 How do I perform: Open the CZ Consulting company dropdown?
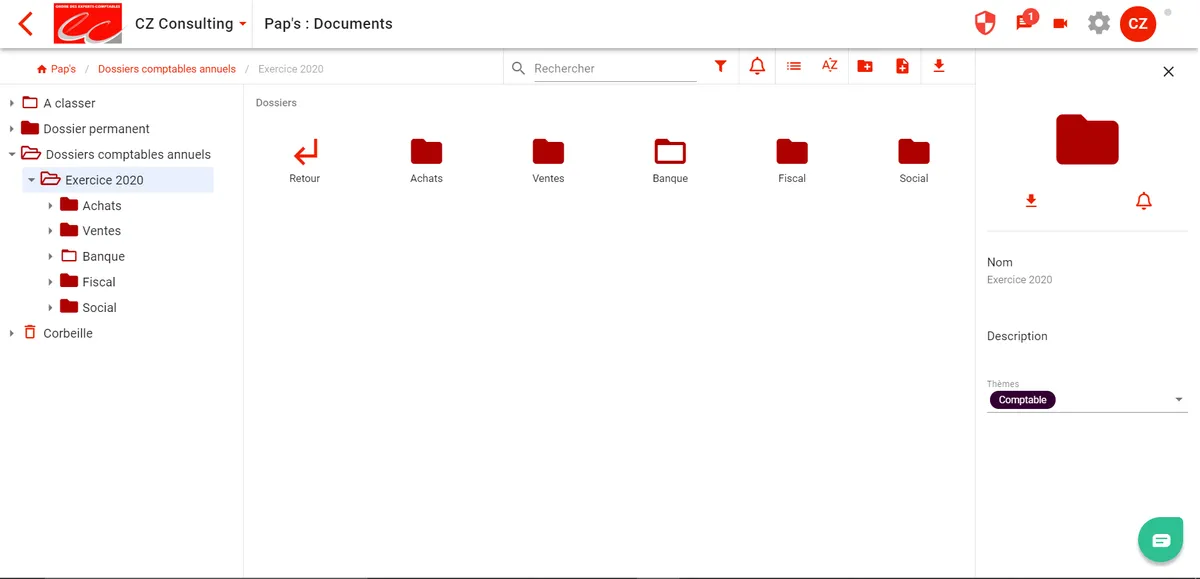pos(242,24)
